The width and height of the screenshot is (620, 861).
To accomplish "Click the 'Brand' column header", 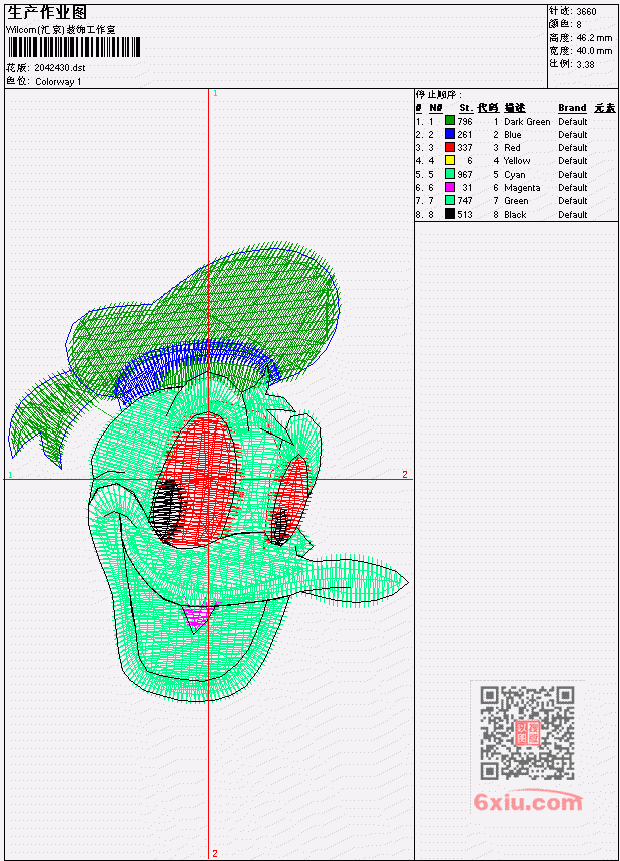I will pyautogui.click(x=572, y=108).
